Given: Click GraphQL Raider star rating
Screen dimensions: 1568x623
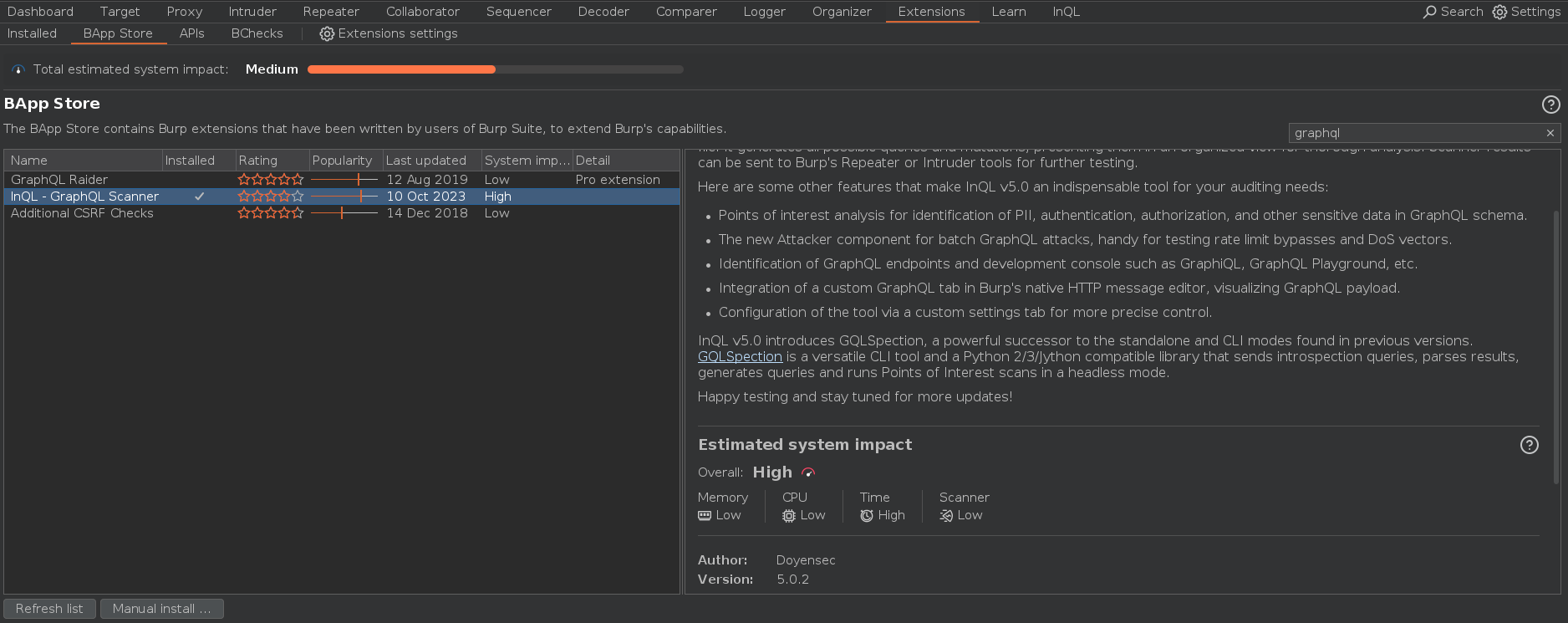Looking at the screenshot, I should [271, 180].
